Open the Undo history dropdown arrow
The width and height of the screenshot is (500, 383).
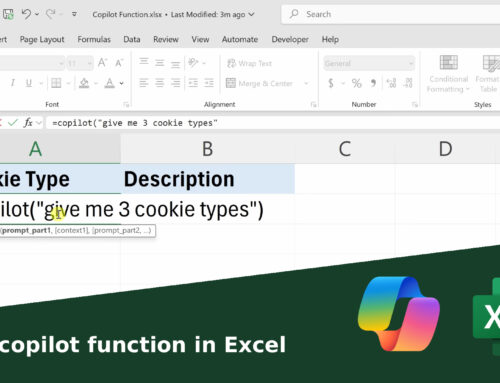[x=37, y=14]
